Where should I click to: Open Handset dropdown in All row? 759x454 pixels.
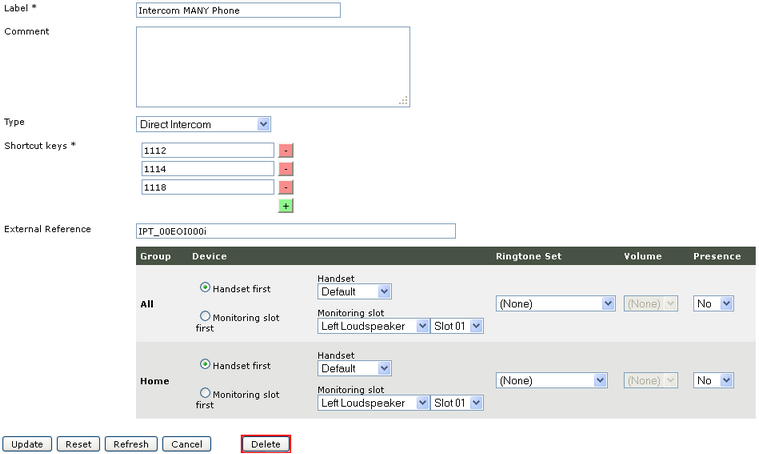coord(354,292)
